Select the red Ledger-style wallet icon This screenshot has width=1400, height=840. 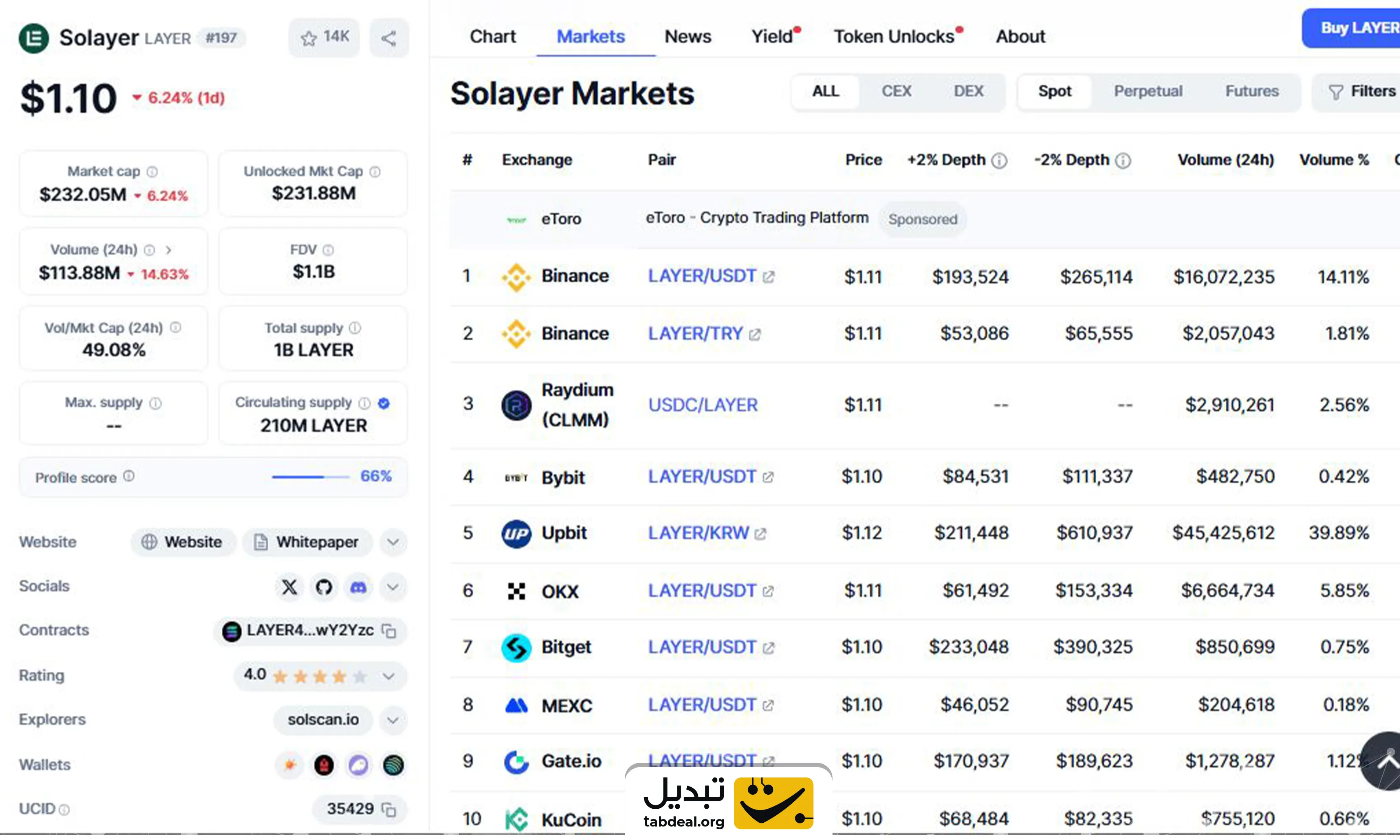(x=324, y=765)
